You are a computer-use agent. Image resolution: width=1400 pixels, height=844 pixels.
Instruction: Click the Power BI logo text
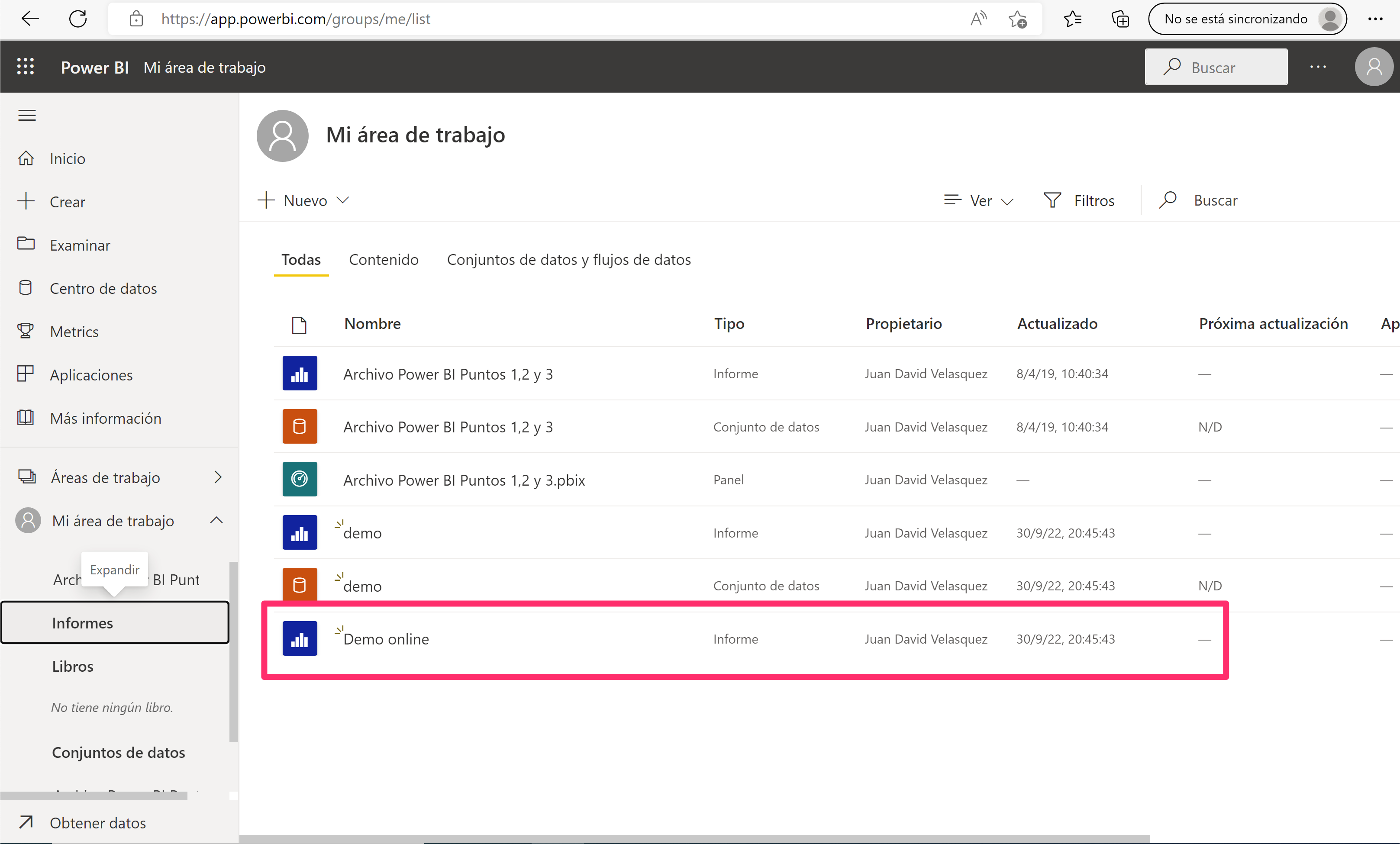point(94,67)
